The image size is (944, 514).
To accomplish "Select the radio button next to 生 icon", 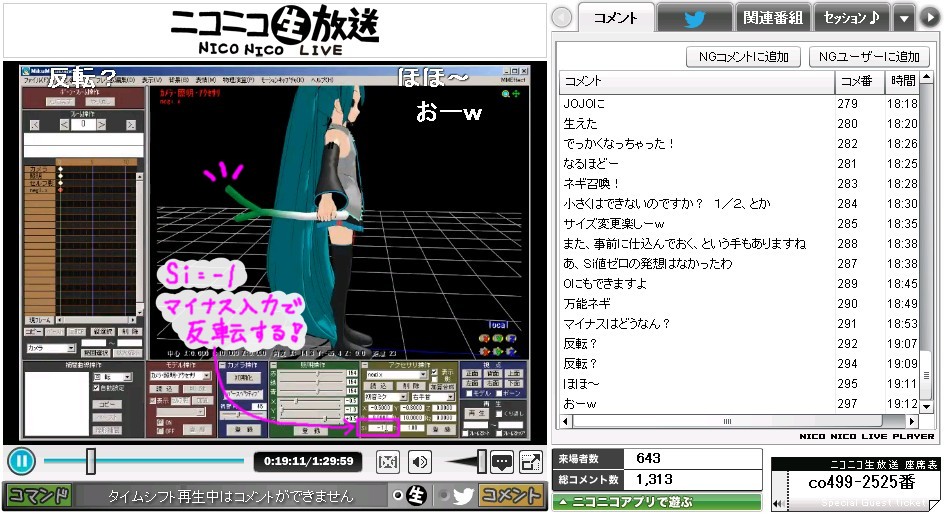I will 397,495.
